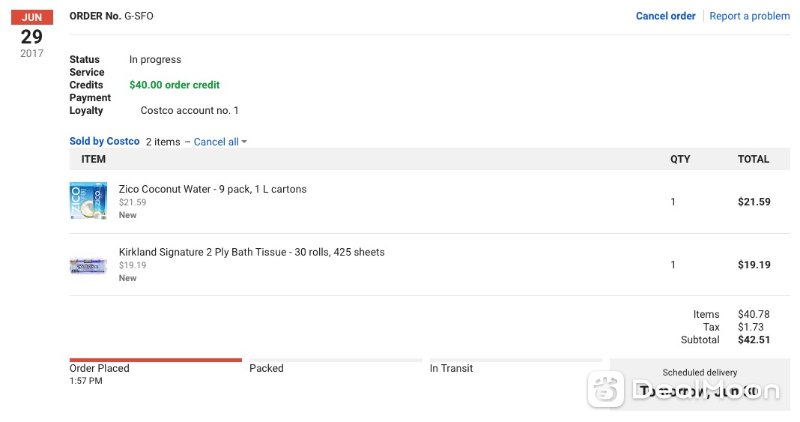Click the $40.00 order credit text
Image resolution: width=800 pixels, height=422 pixels.
point(174,85)
